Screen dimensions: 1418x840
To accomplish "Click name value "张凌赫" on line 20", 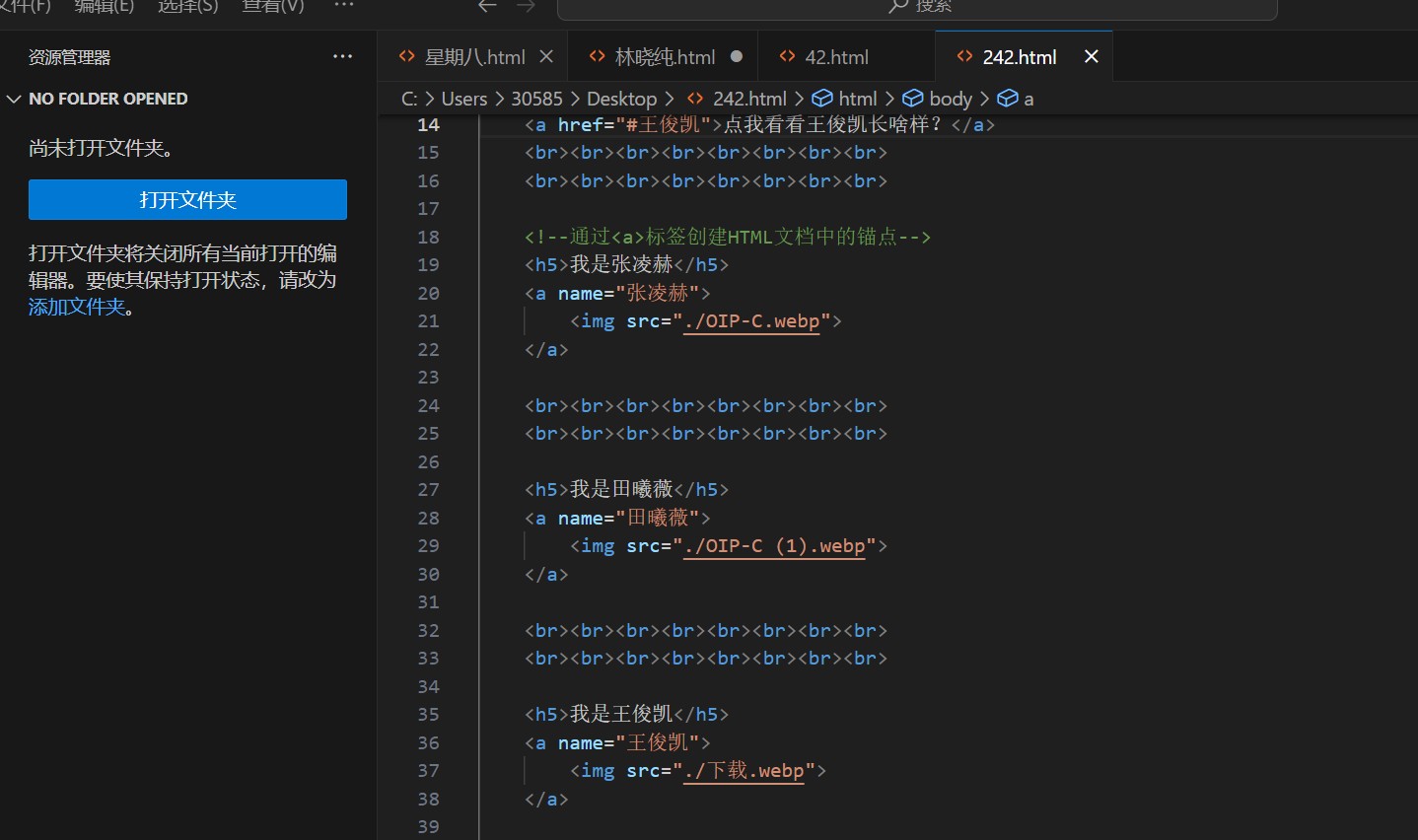I will pos(657,293).
